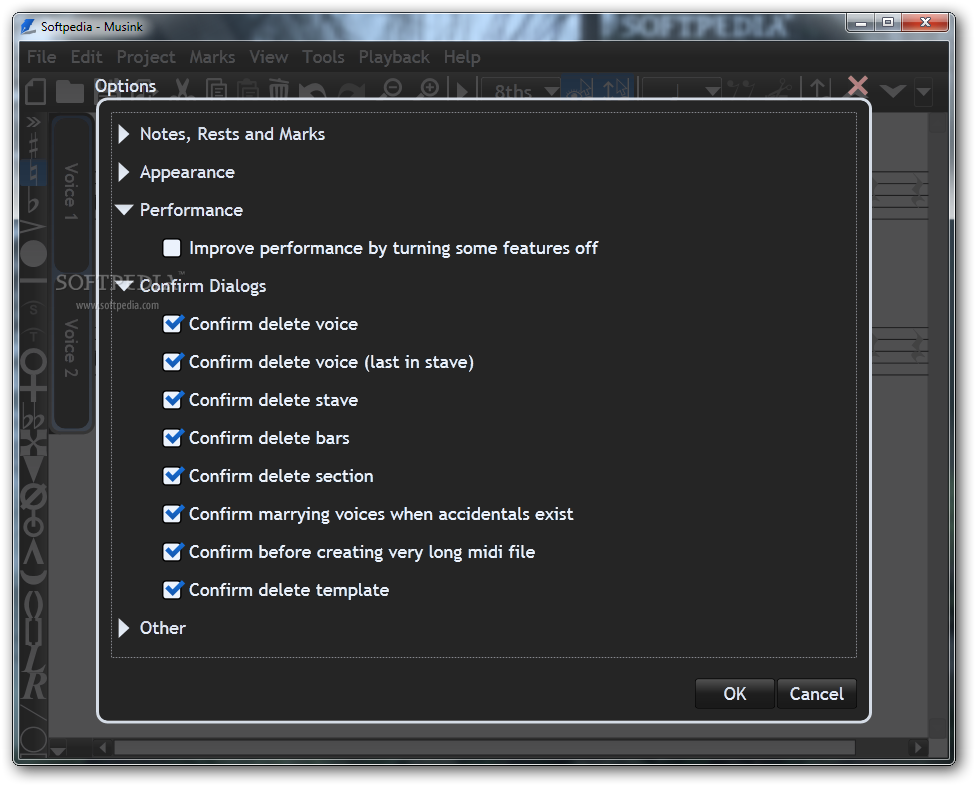Open the Tools menu

pos(324,57)
